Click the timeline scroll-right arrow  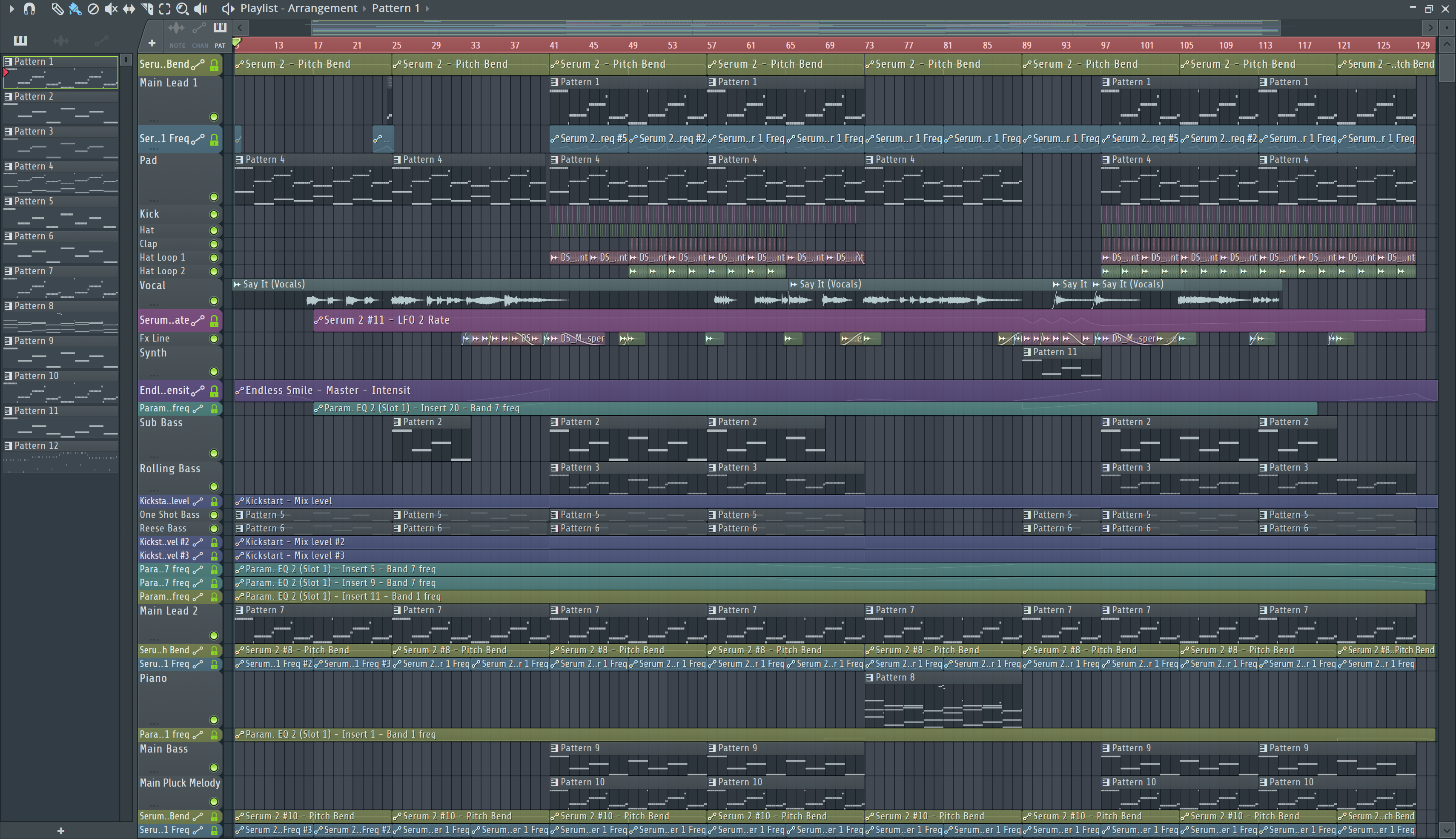tap(1430, 27)
